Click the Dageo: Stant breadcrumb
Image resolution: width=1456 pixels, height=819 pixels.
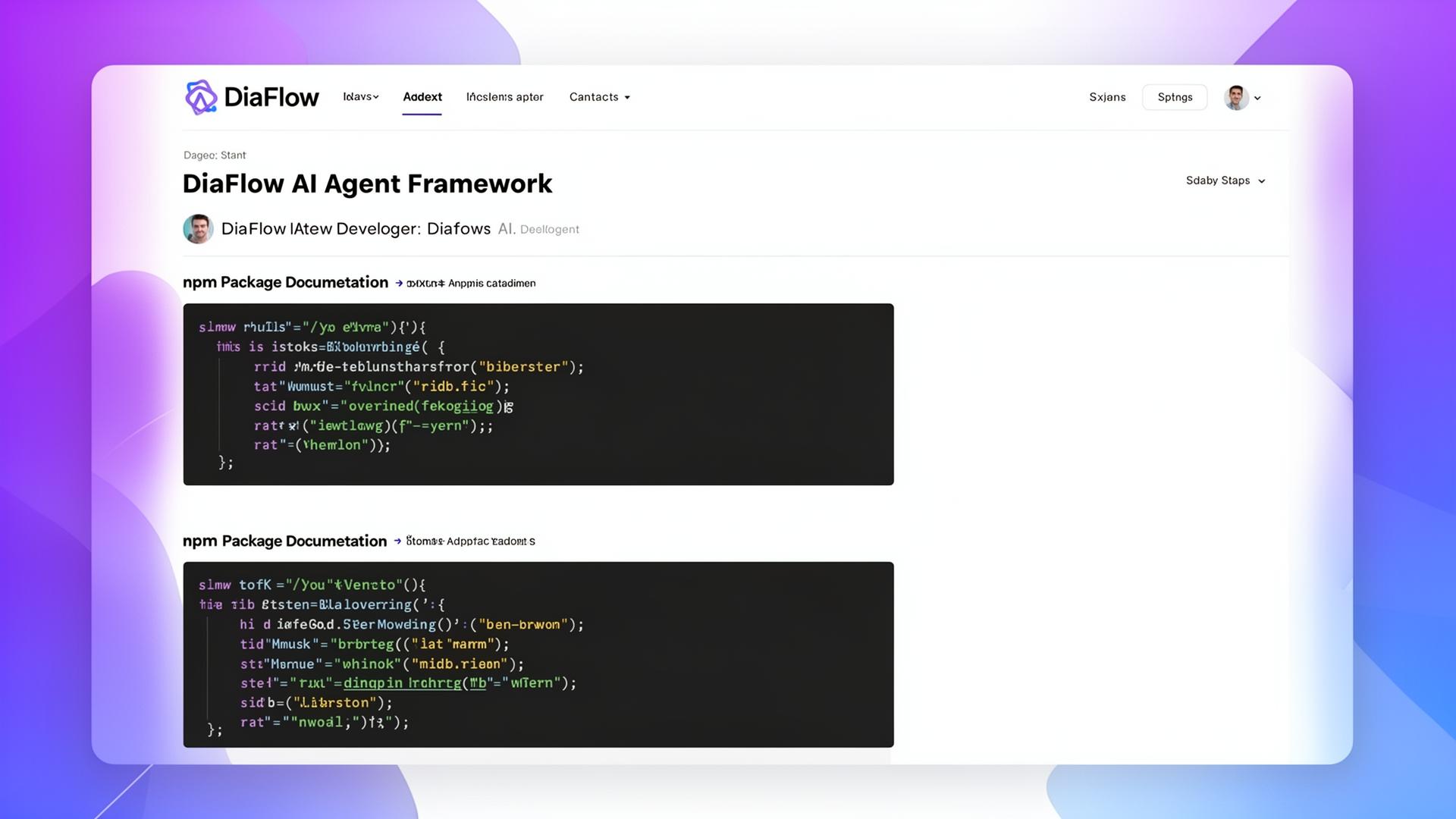(215, 155)
